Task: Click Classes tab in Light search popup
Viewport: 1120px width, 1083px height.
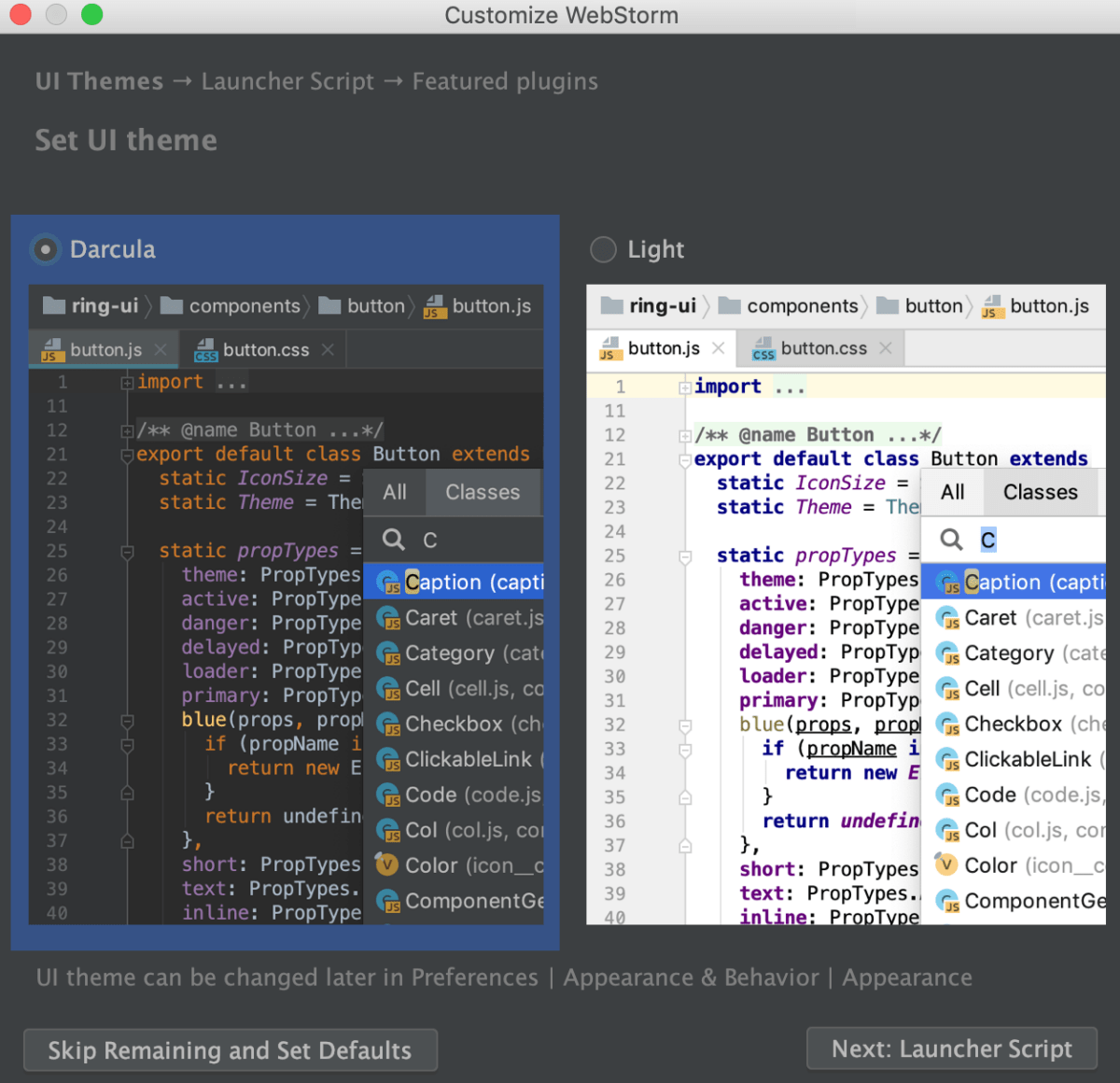Action: click(1041, 492)
